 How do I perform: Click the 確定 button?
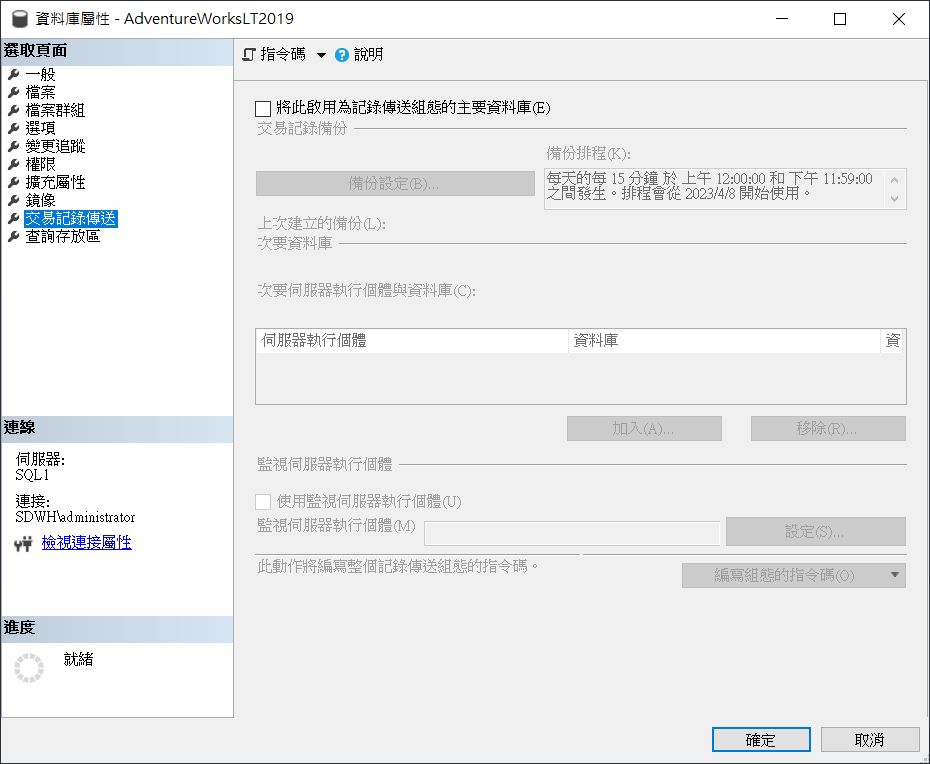760,740
